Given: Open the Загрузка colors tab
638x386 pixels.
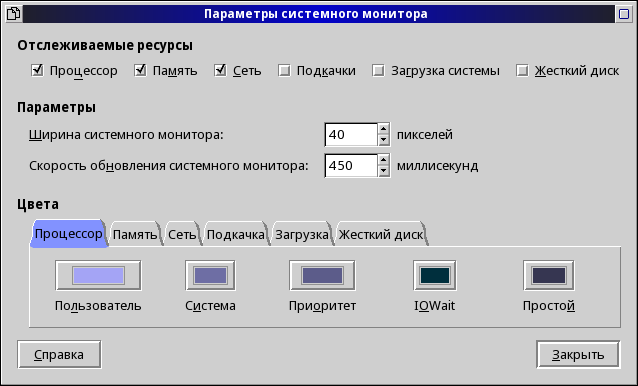Looking at the screenshot, I should [x=302, y=235].
